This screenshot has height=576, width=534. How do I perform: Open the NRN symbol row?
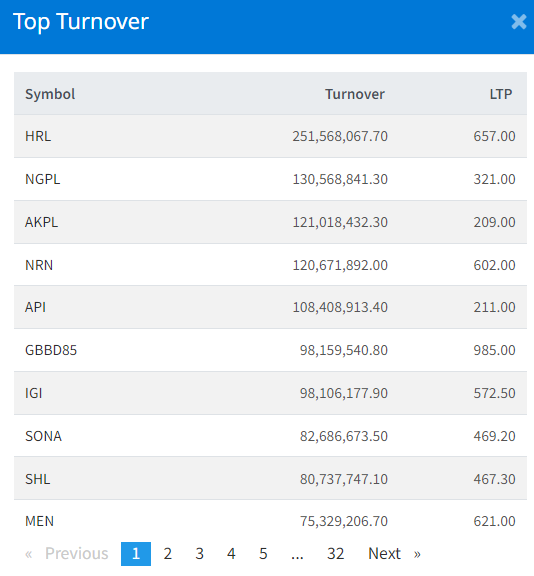(270, 265)
